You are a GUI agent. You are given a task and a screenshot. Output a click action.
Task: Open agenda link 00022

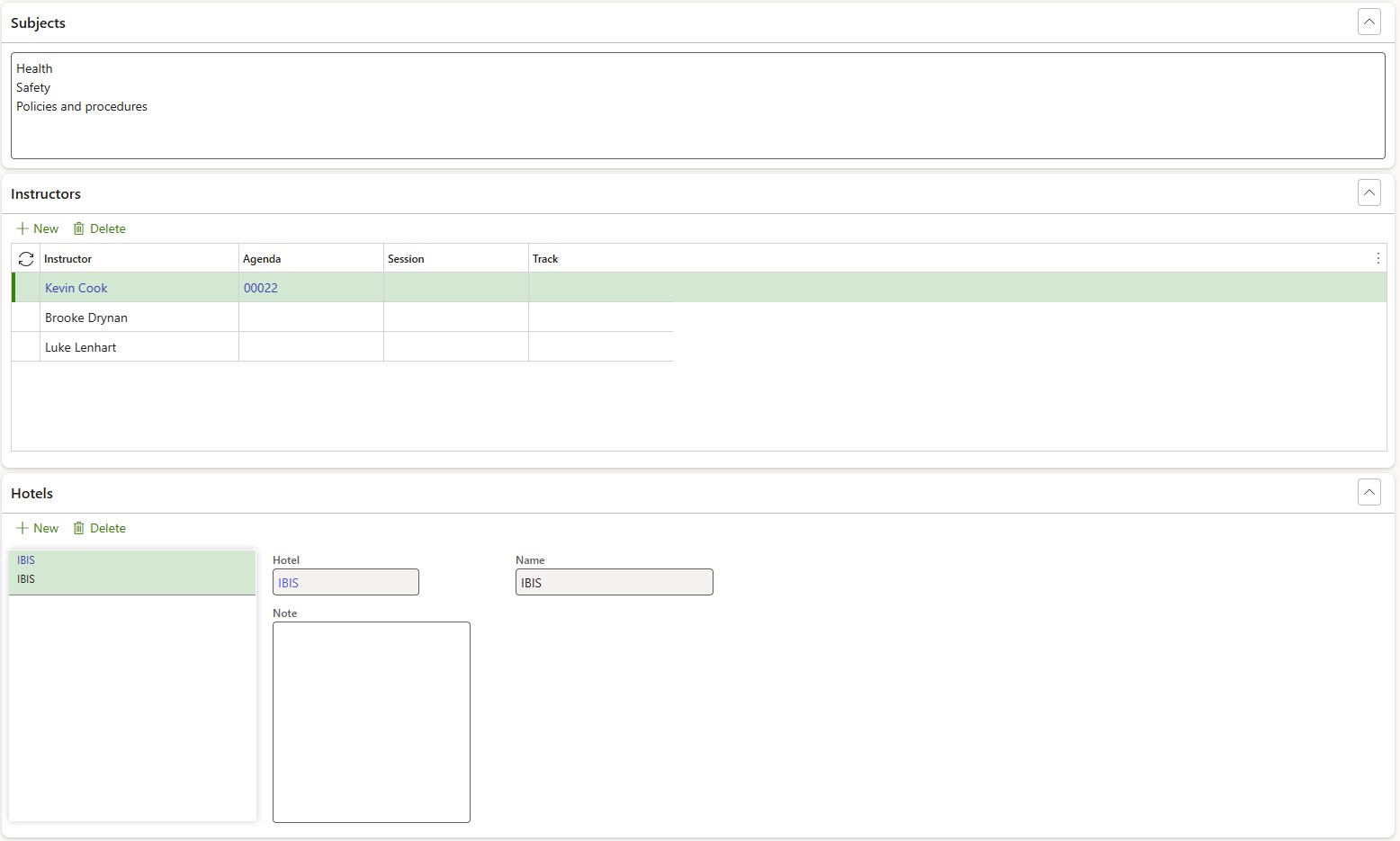tap(261, 288)
